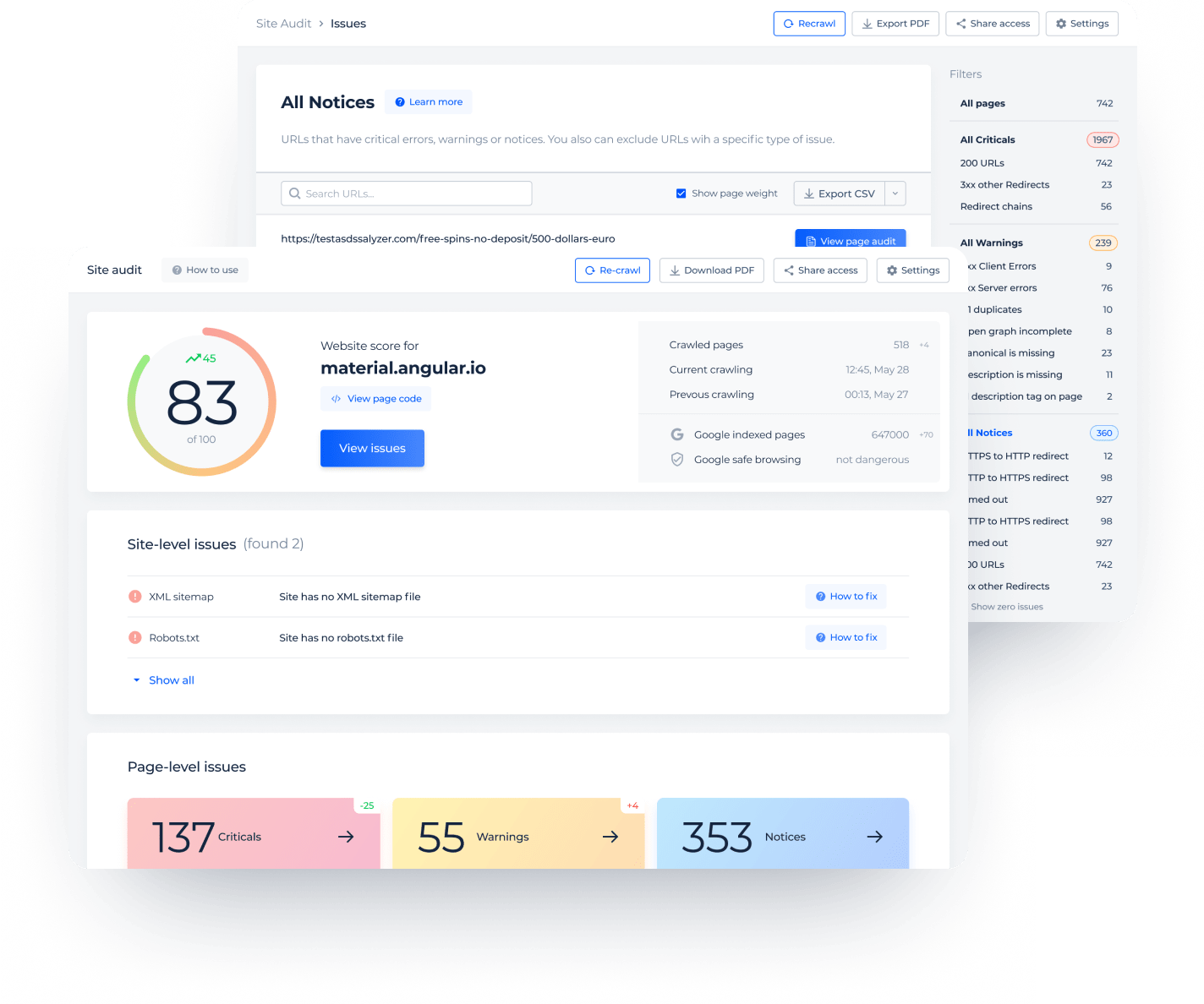Open the Site Audit breadcrumb link

[283, 24]
